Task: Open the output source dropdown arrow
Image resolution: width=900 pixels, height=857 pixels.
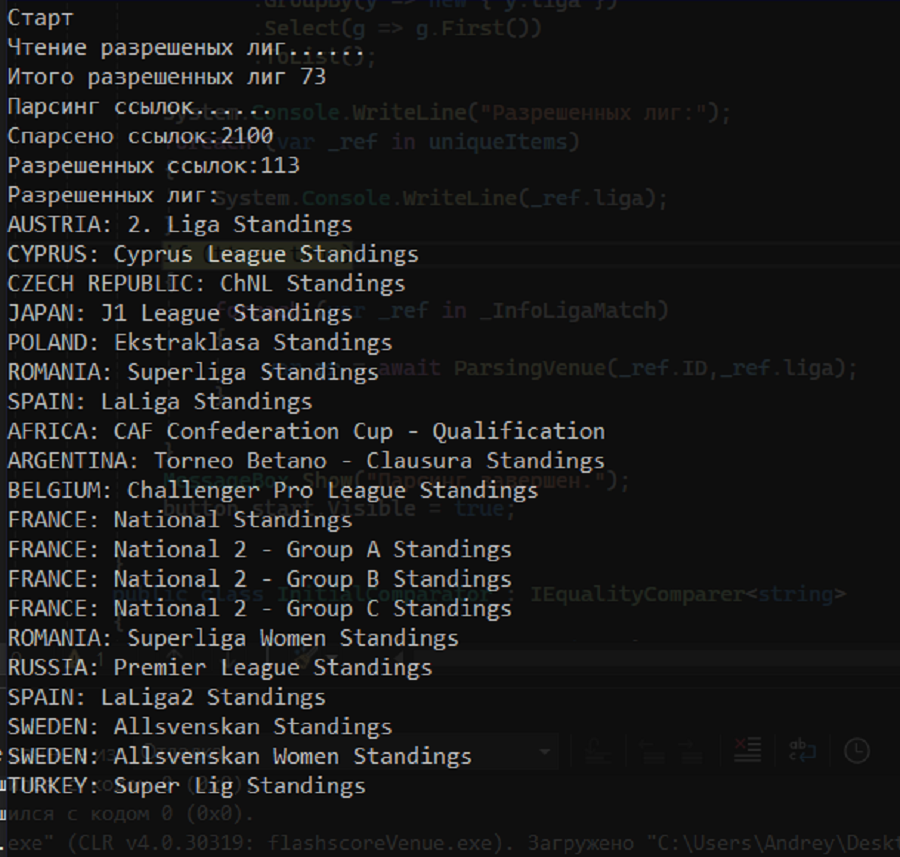Action: [545, 750]
